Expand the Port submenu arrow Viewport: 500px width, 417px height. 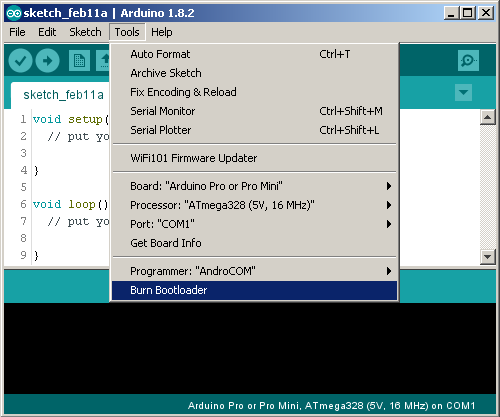[x=389, y=224]
